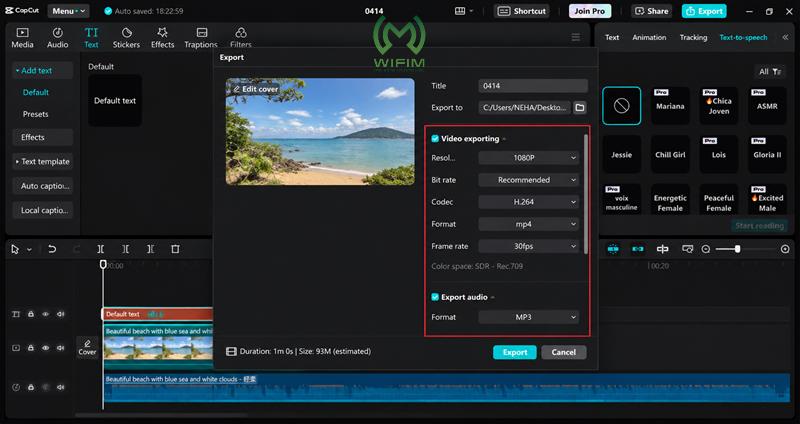The image size is (800, 424).
Task: Select the Default text thumbnail
Action: [115, 101]
